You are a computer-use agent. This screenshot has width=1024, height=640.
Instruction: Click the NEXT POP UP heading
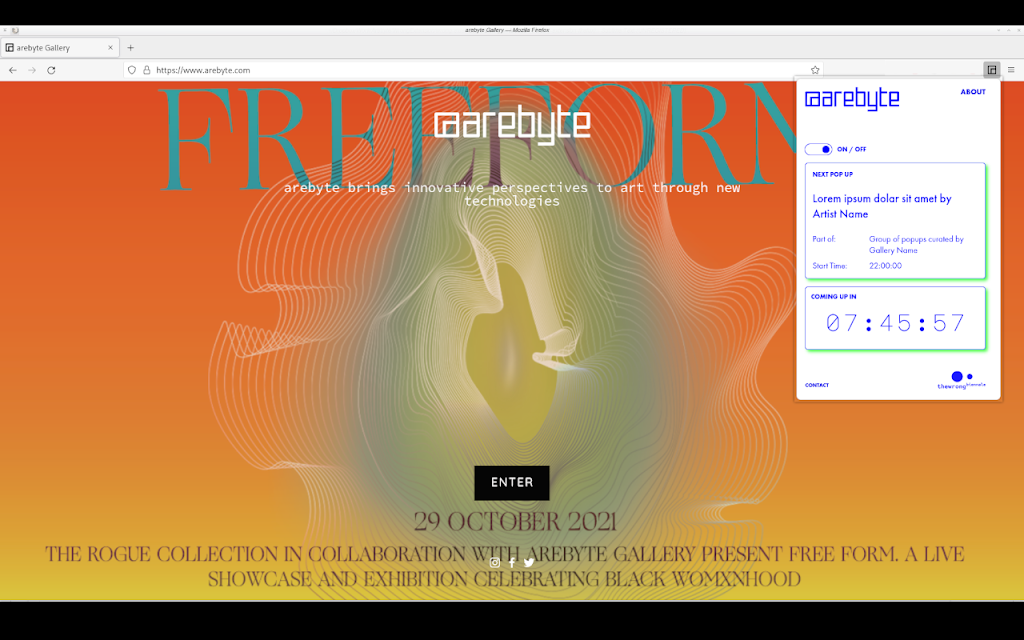[833, 174]
